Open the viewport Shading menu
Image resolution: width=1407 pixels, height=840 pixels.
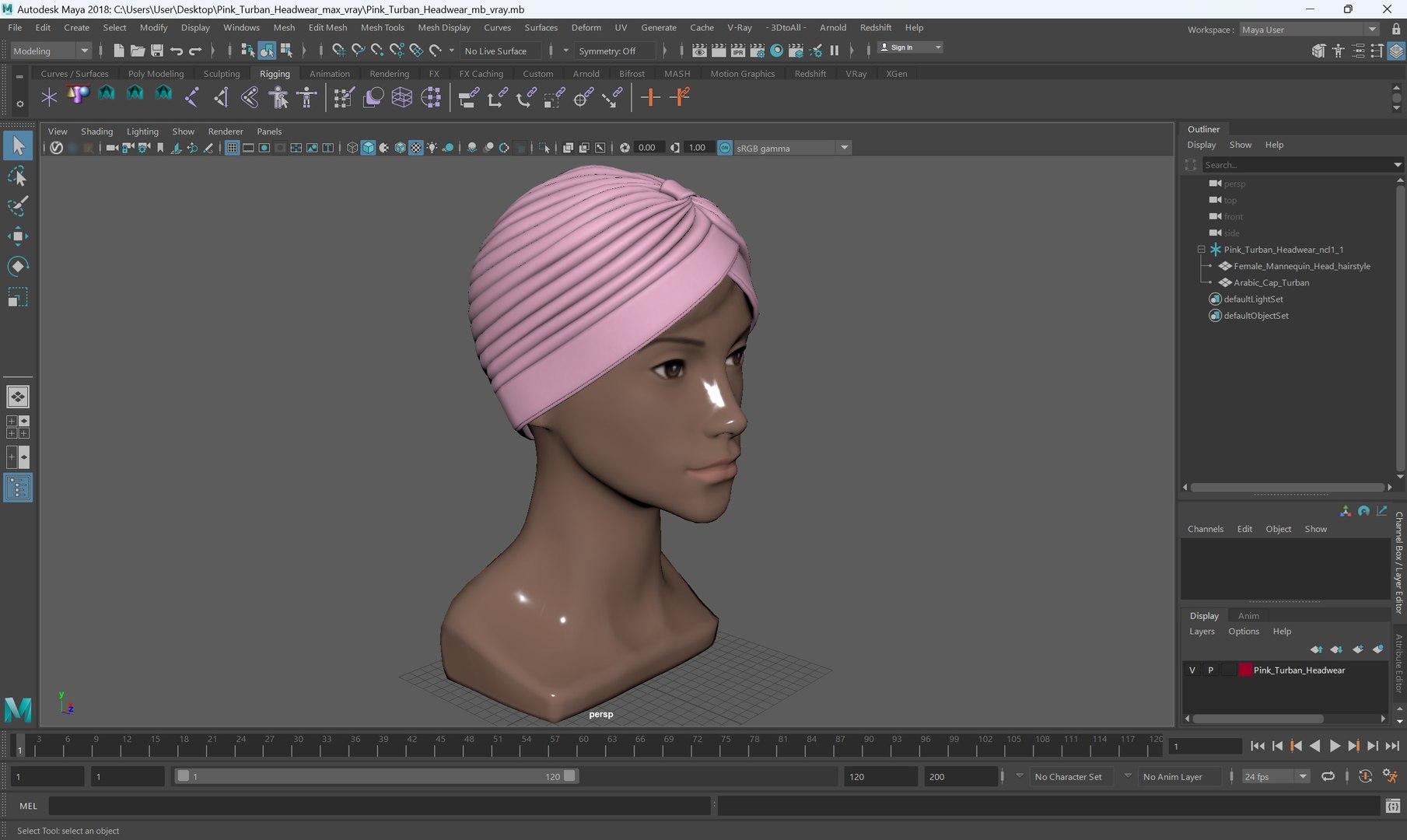96,131
